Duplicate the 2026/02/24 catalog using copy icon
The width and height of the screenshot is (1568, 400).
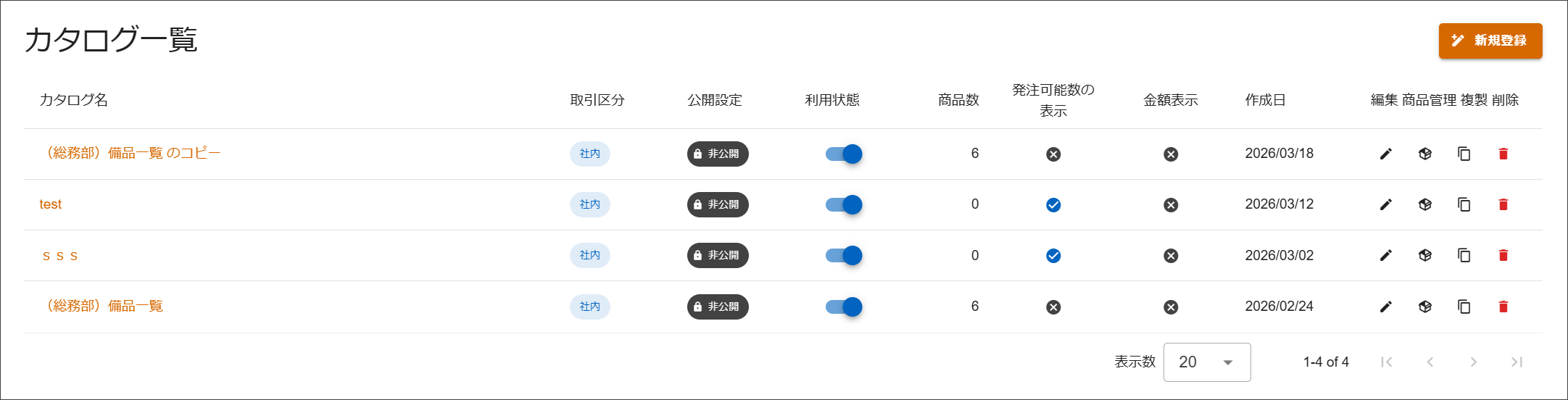click(1464, 307)
